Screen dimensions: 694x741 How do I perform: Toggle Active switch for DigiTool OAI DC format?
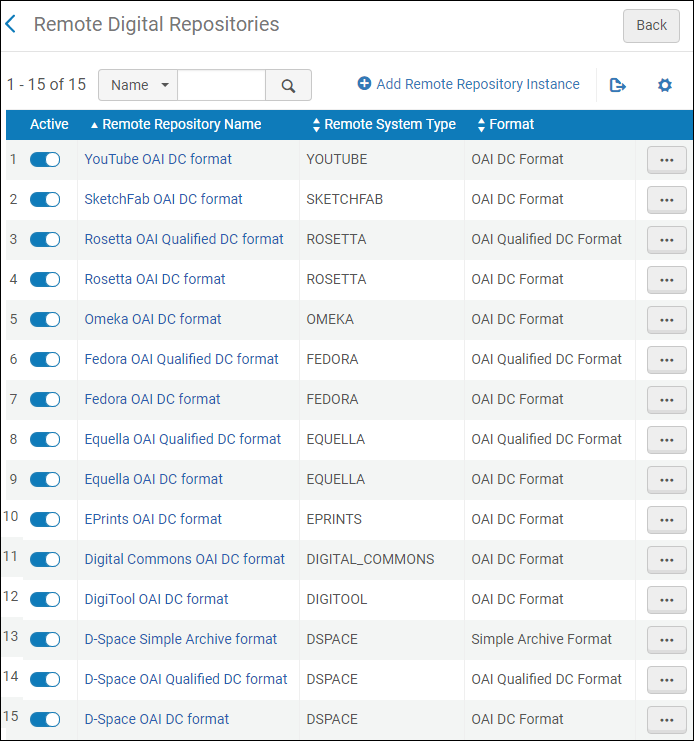[45, 600]
